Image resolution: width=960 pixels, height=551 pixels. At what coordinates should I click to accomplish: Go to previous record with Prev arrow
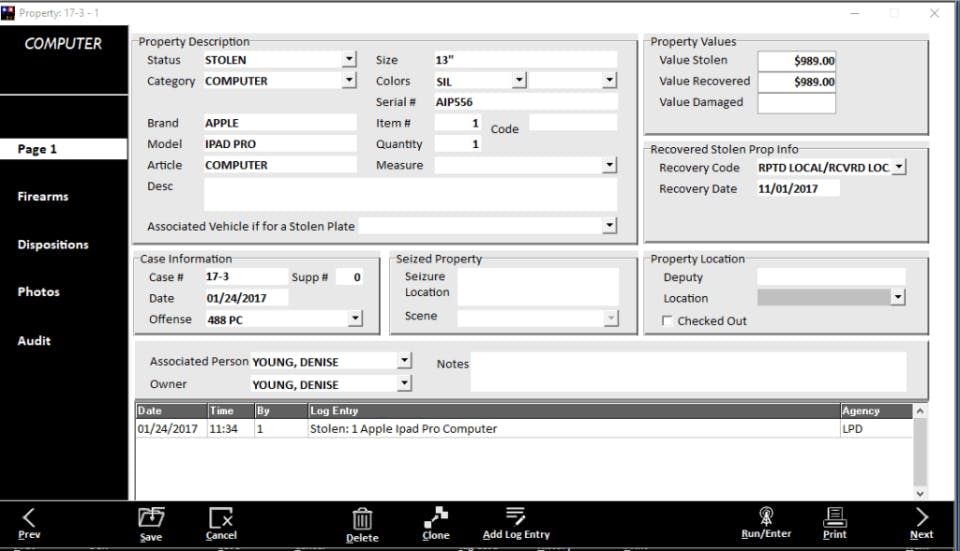tap(29, 524)
